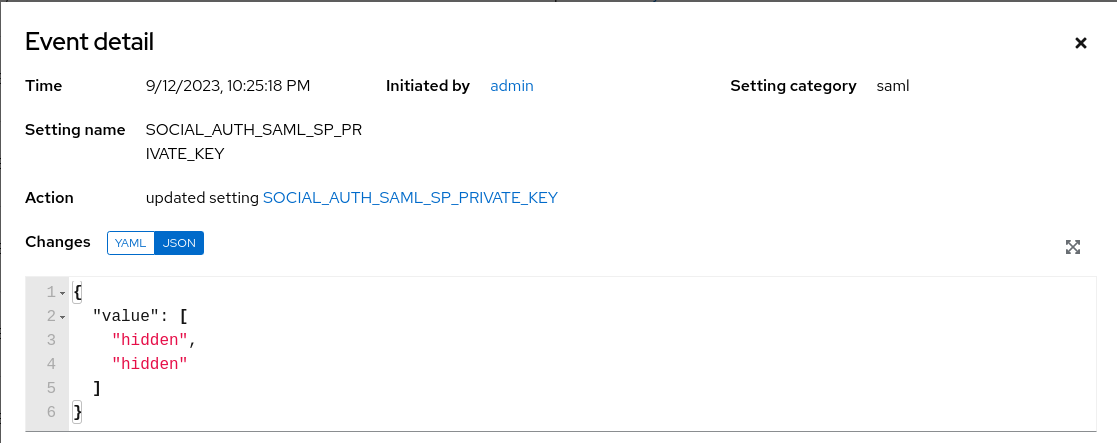This screenshot has height=443, width=1117.
Task: Close the Event detail dialog
Action: pos(1080,43)
